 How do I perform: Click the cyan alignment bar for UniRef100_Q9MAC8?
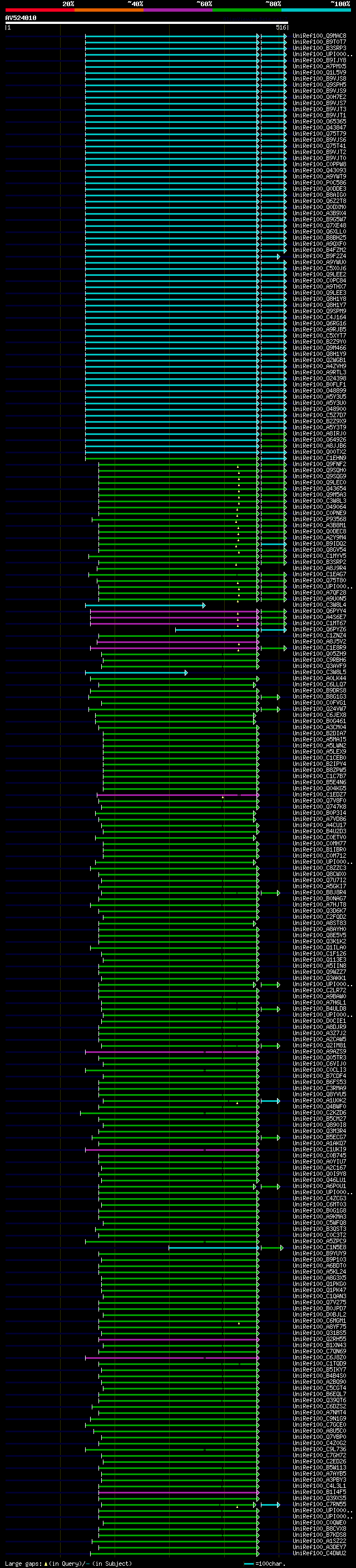[x=172, y=37]
